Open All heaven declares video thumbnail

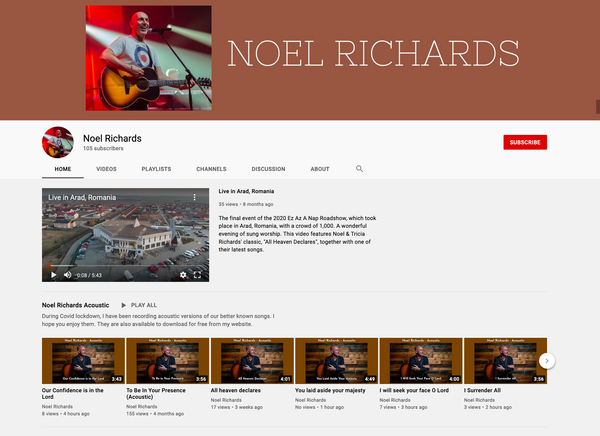252,361
